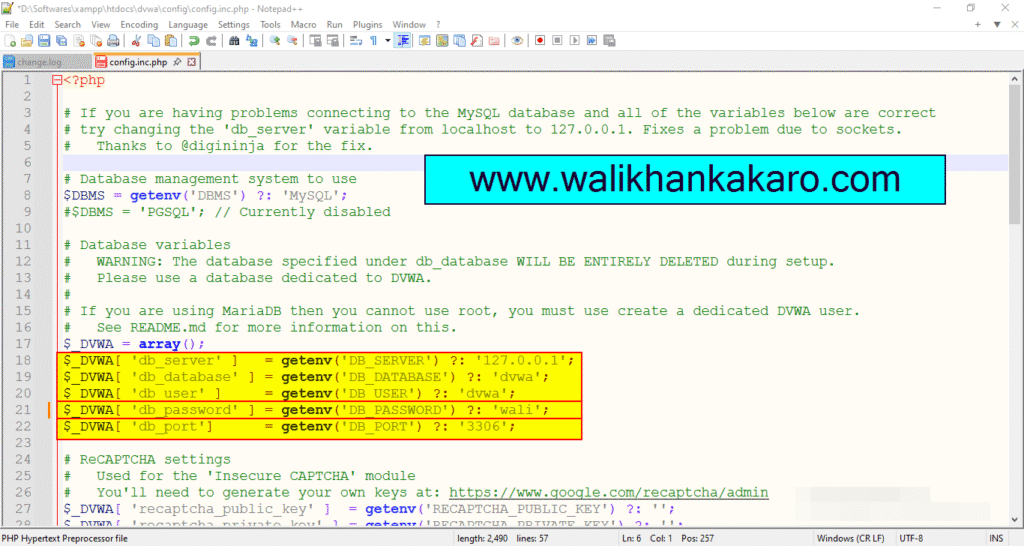Click INS mode in status bar
The image size is (1024, 546).
(996, 538)
